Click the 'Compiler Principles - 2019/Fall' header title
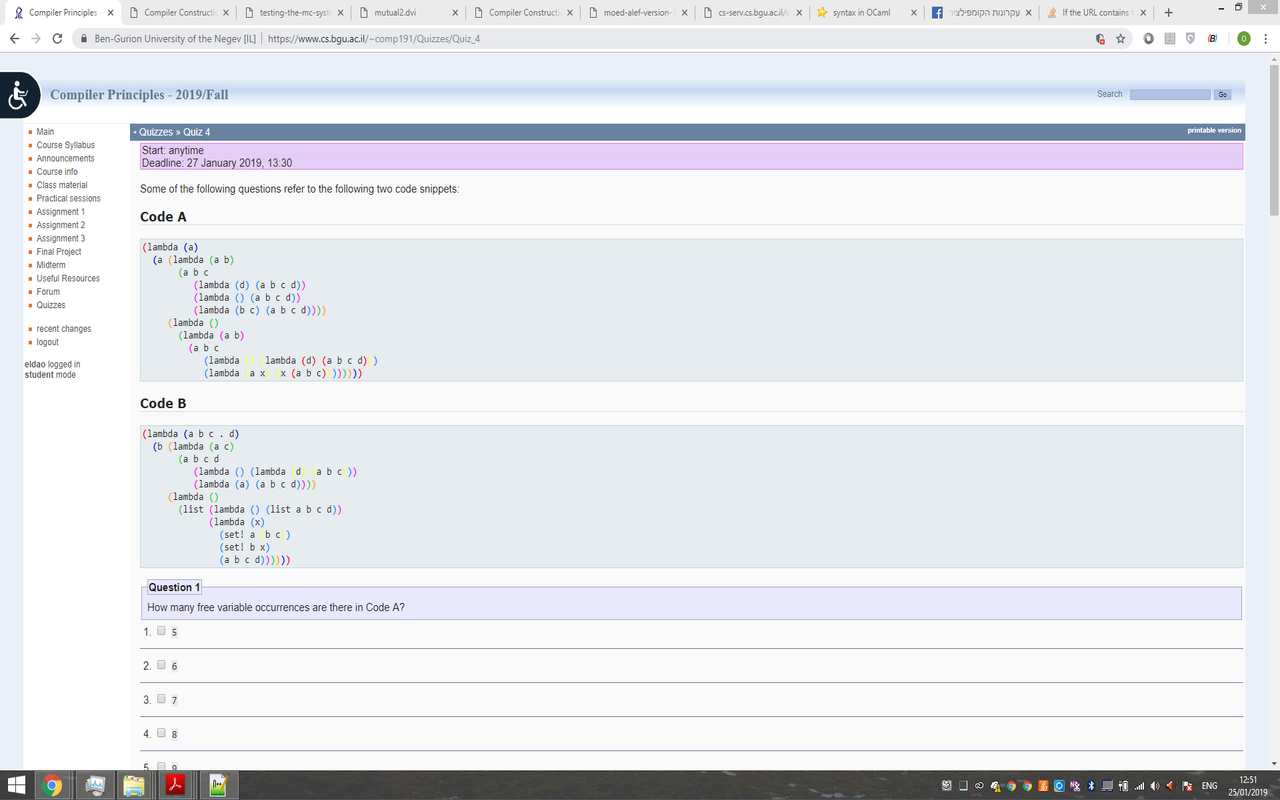The height and width of the screenshot is (800, 1280). coord(139,95)
